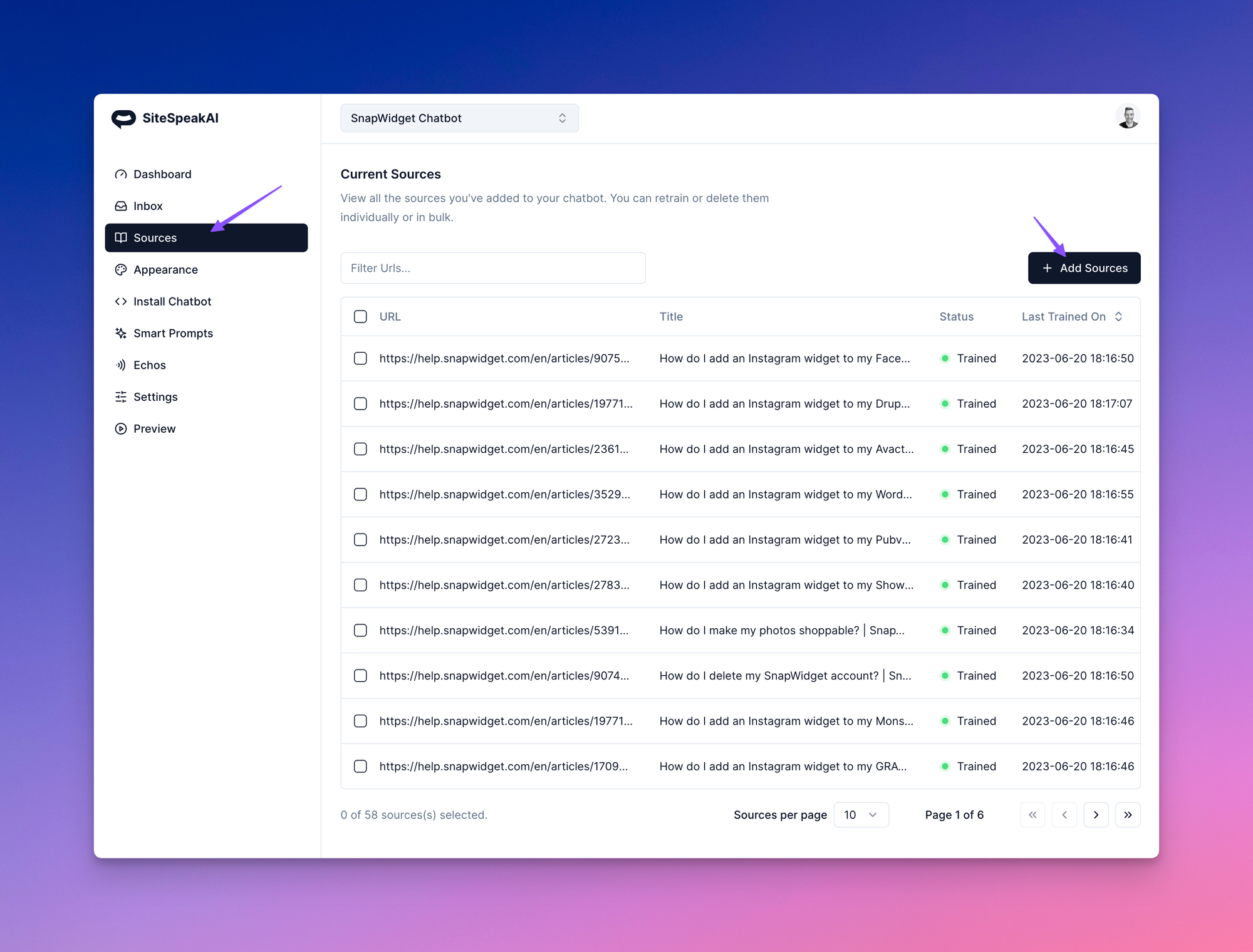Open the Settings menu item
Image resolution: width=1253 pixels, height=952 pixels.
tap(155, 397)
